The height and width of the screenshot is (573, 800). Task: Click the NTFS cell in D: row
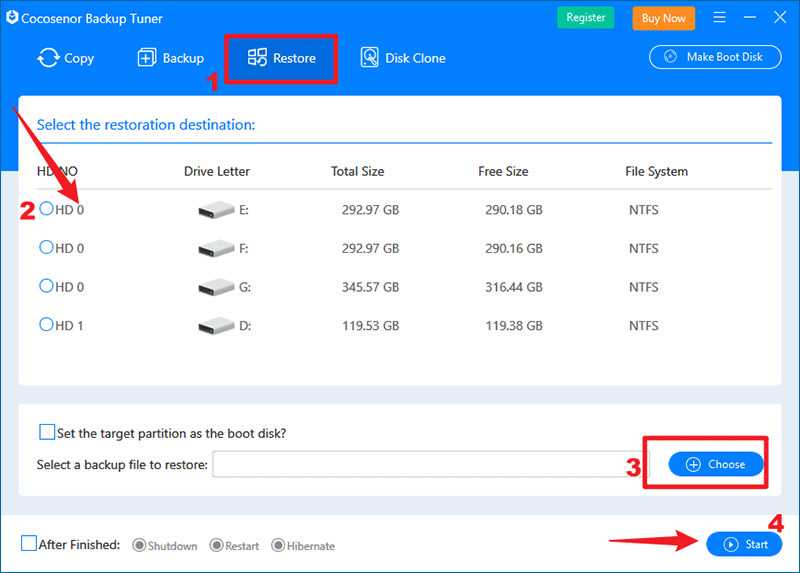coord(643,326)
